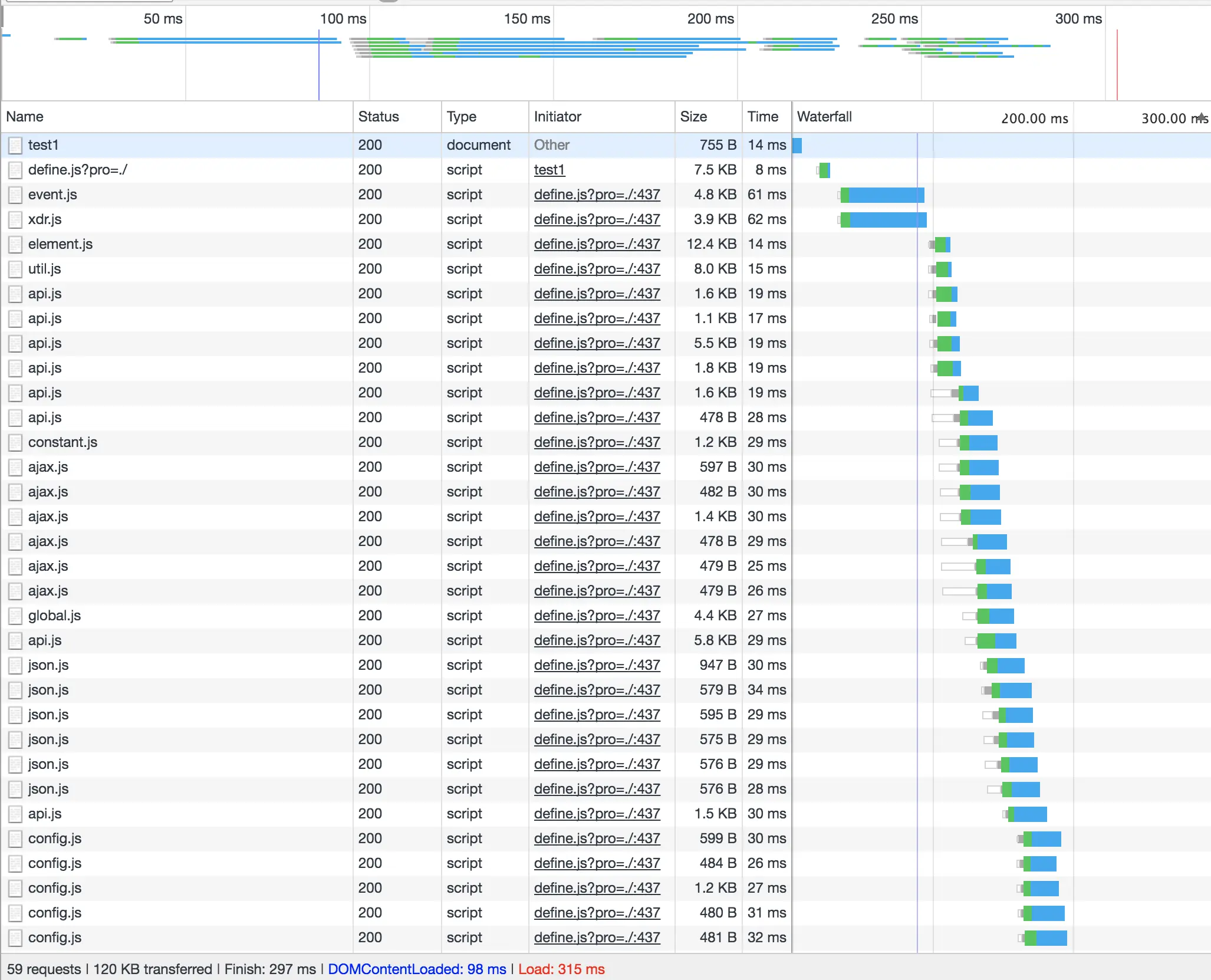Click the red Load marker in the overview
Image resolution: width=1211 pixels, height=980 pixels.
[1117, 65]
